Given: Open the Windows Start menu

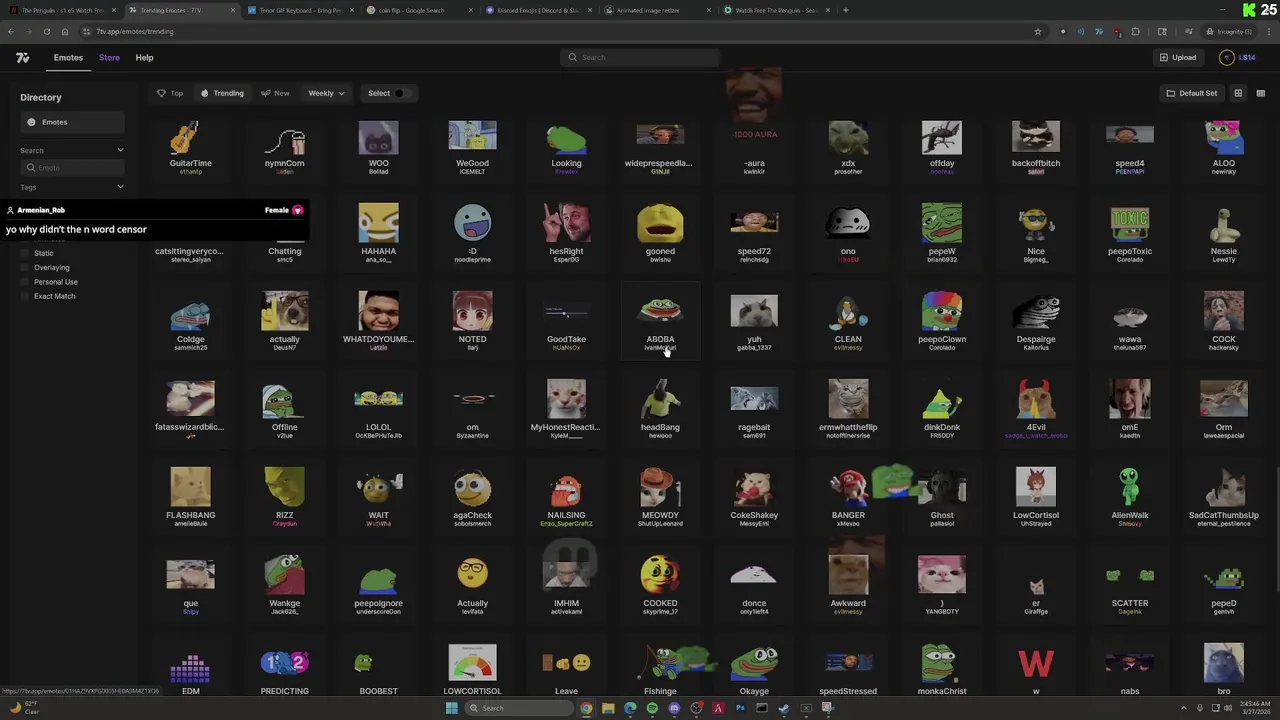Looking at the screenshot, I should click(x=451, y=708).
